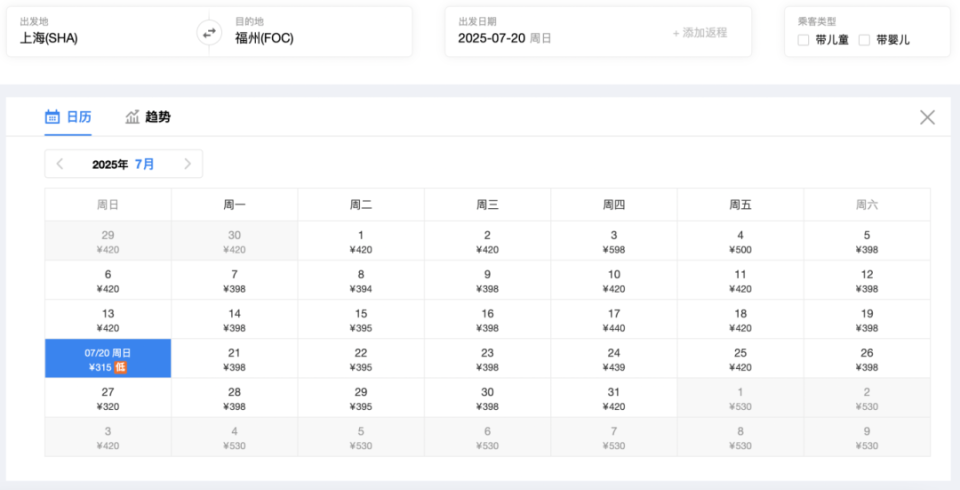Viewport: 960px width, 490px height.
Task: Select July 25 in the calendar
Action: click(x=740, y=358)
